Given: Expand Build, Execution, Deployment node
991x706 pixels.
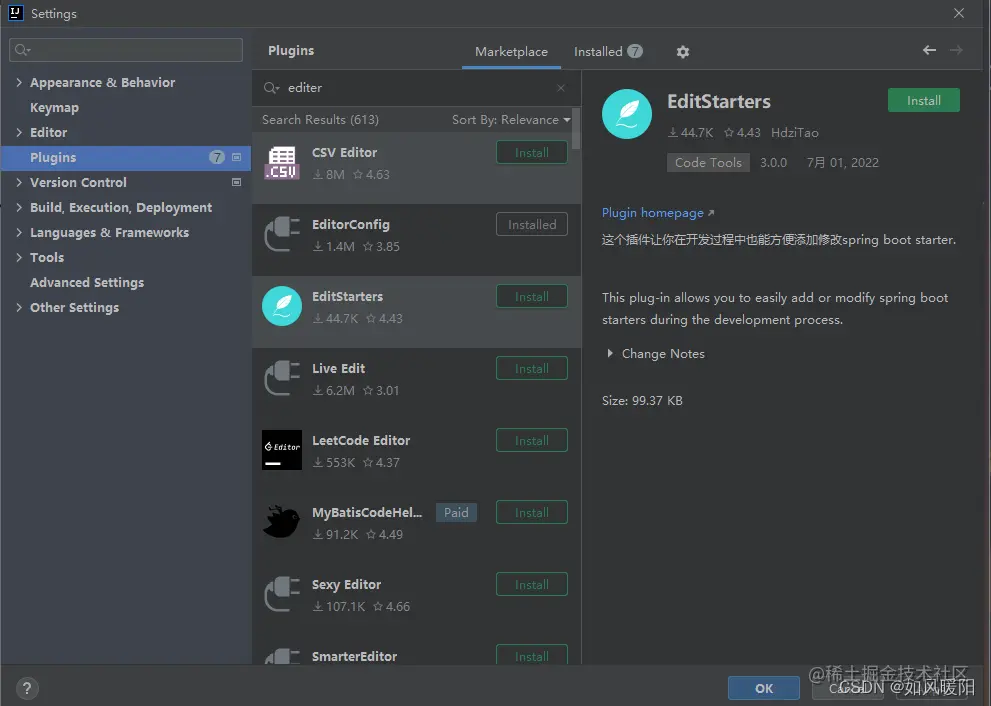Looking at the screenshot, I should point(19,207).
